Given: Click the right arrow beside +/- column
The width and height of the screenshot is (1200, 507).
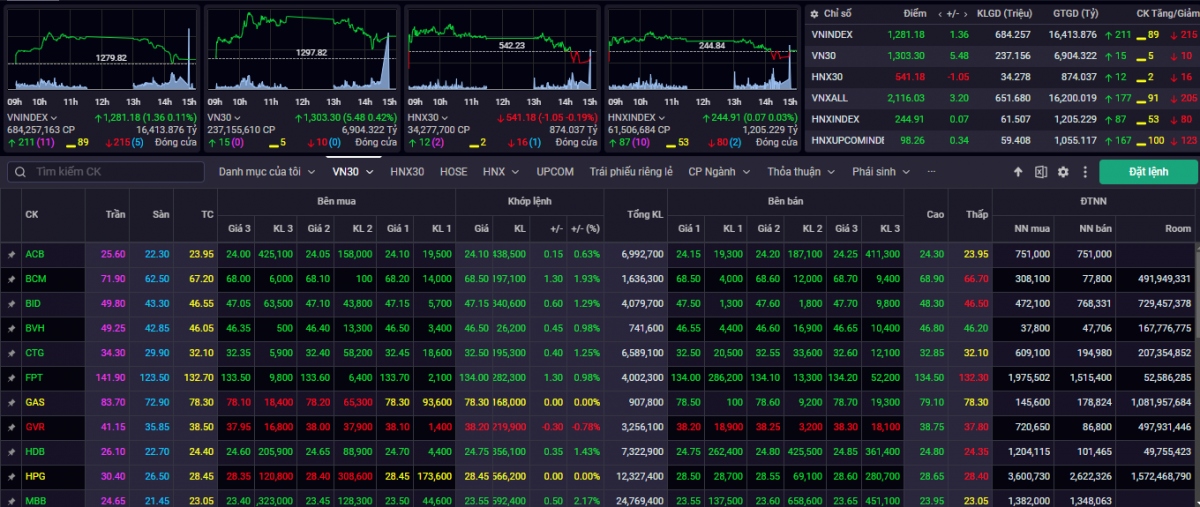Looking at the screenshot, I should 966,14.
